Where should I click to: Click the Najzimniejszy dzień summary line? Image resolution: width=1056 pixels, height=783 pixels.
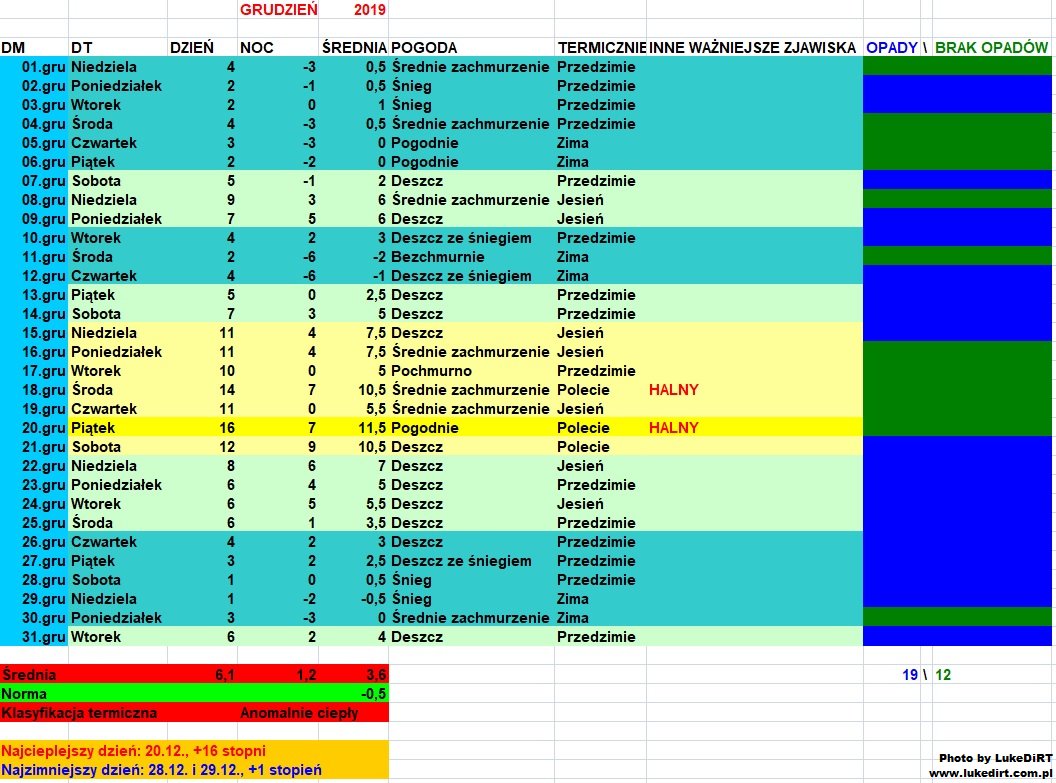(x=162, y=770)
